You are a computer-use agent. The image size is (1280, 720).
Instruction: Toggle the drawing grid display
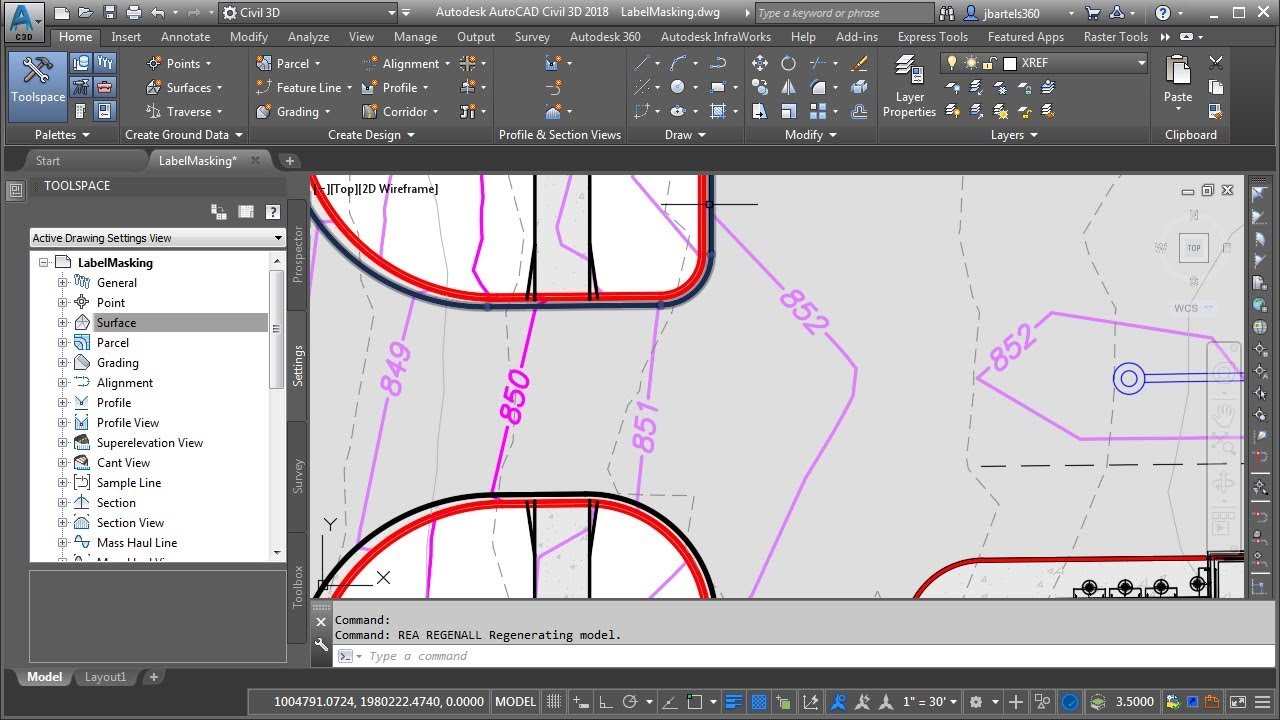(x=554, y=702)
